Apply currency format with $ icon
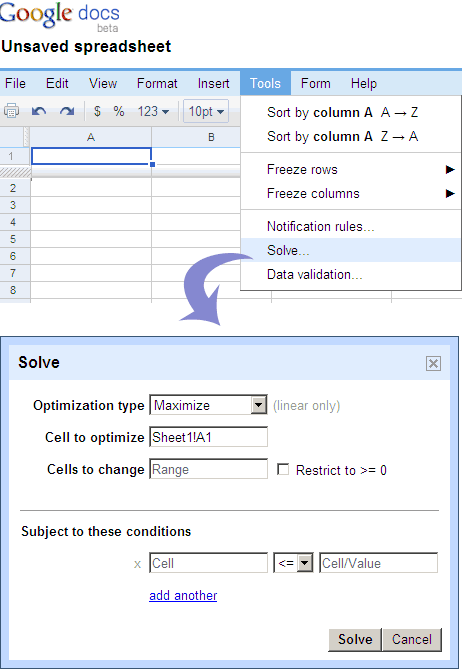Image resolution: width=462 pixels, height=669 pixels. point(97,111)
